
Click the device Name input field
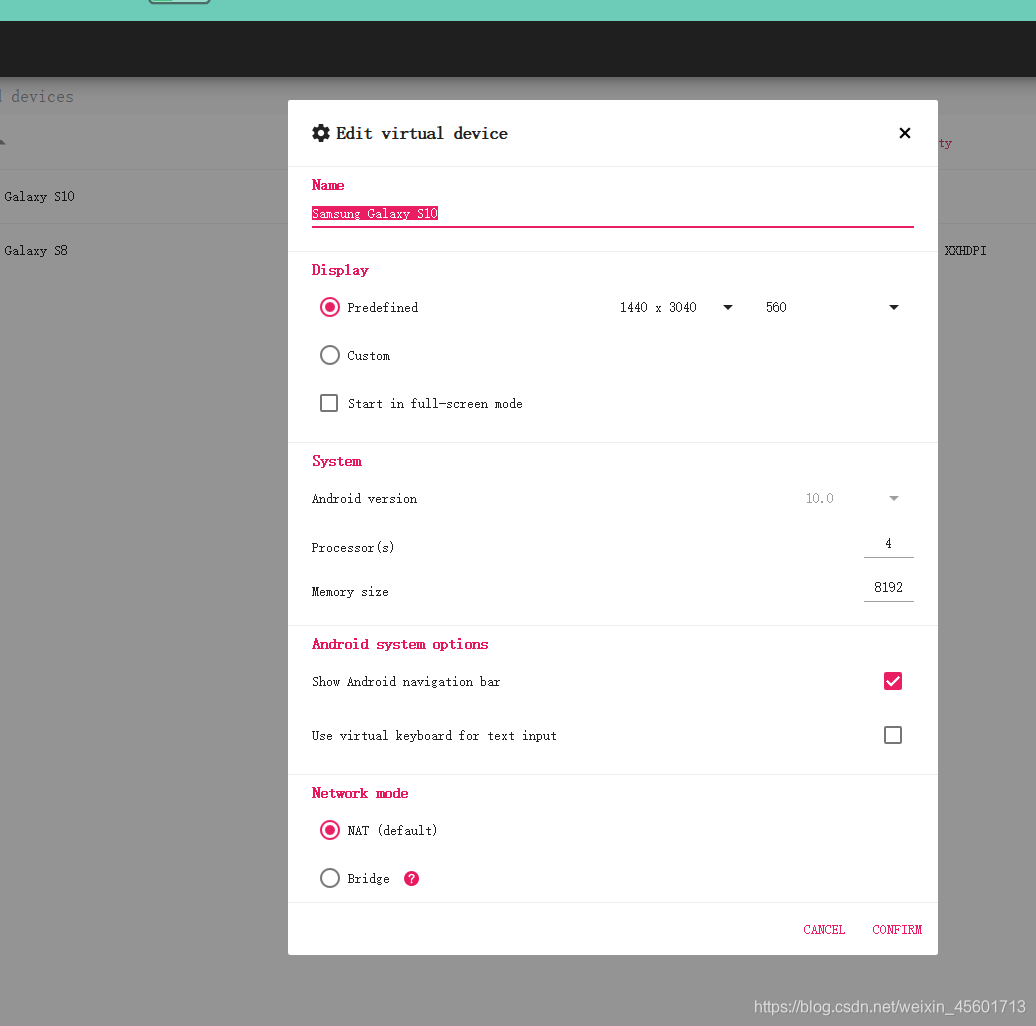(x=612, y=214)
